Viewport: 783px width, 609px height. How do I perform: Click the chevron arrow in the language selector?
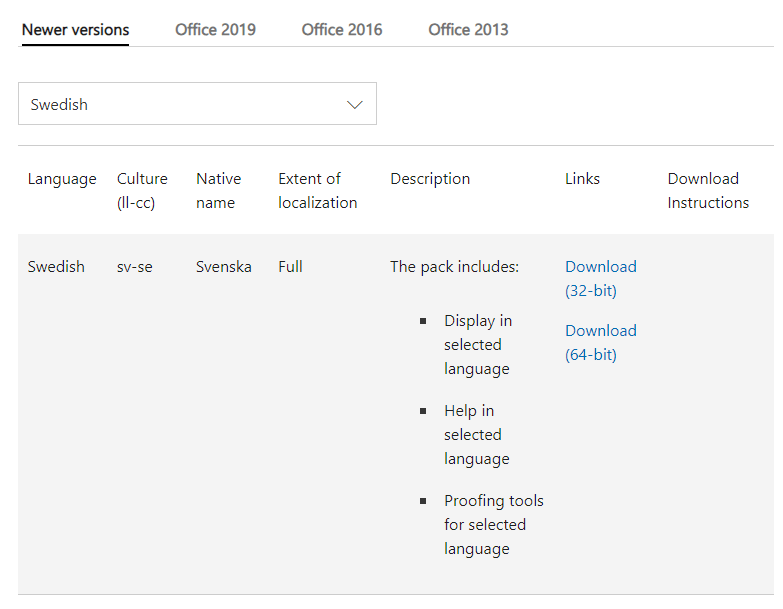355,105
